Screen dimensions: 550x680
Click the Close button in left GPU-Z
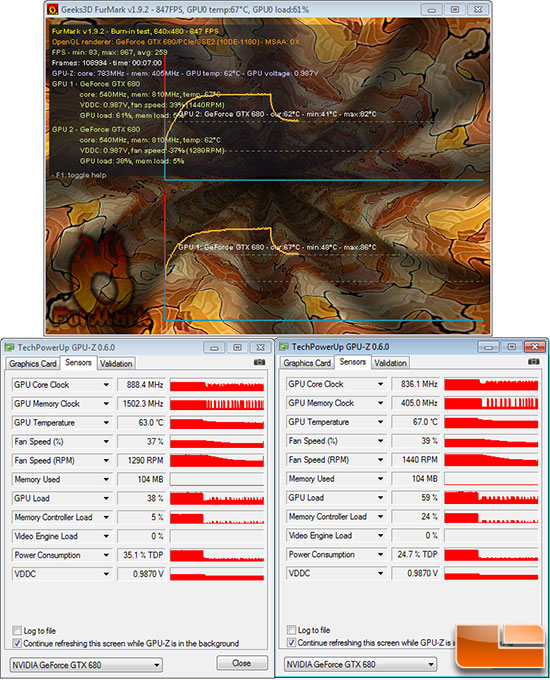click(242, 663)
